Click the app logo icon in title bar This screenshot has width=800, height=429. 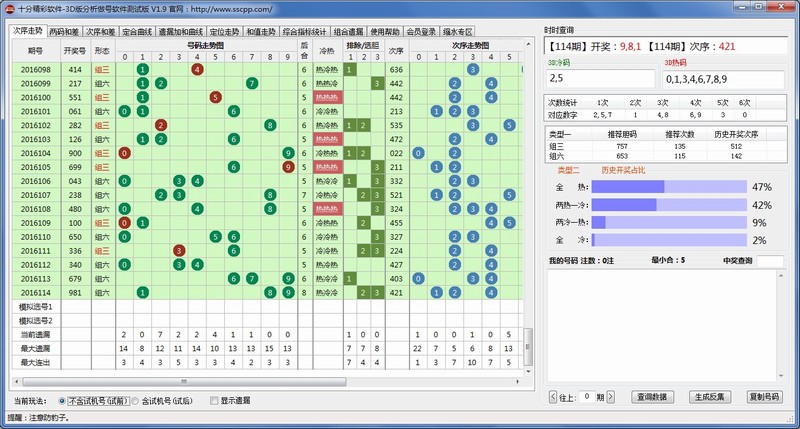tap(9, 8)
